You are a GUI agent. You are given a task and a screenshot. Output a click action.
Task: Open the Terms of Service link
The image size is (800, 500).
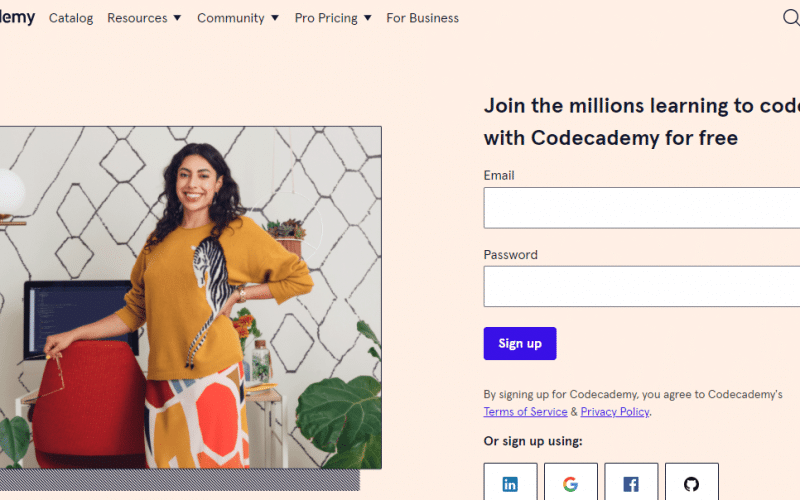coord(525,412)
